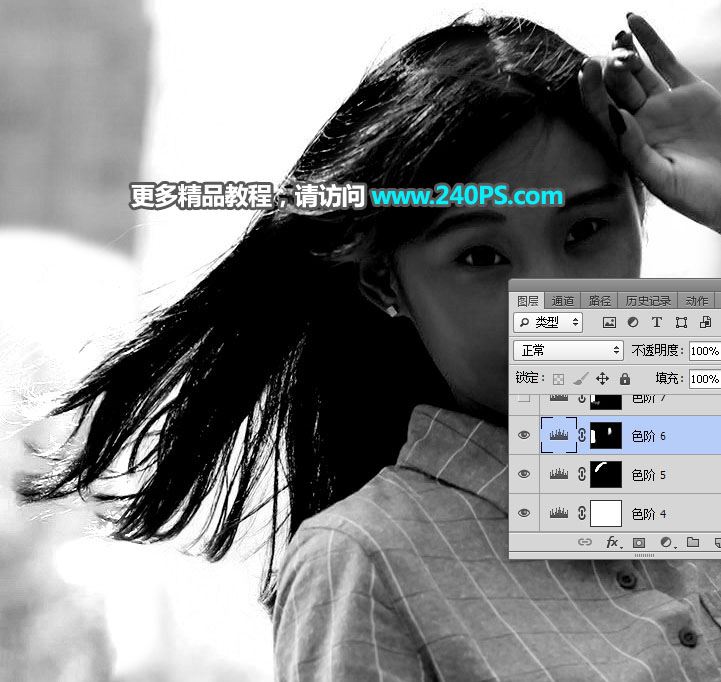721x682 pixels.
Task: Open the 通道 channels tab
Action: pyautogui.click(x=562, y=301)
